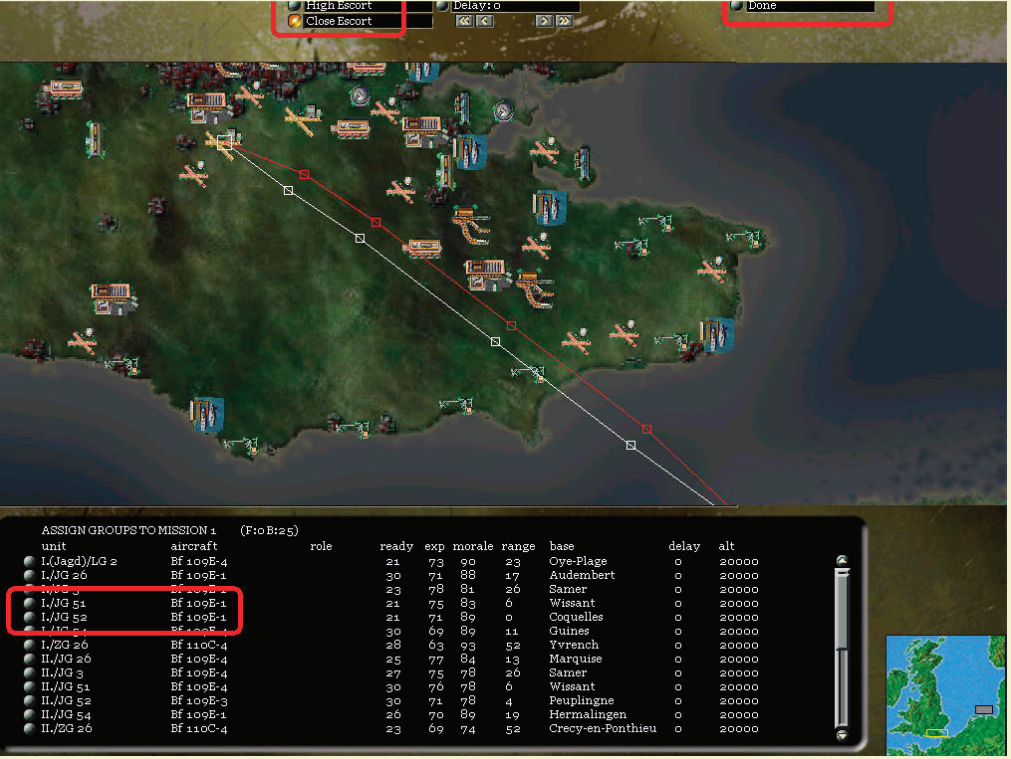Viewport: 1011px width, 759px height.
Task: Click the white waypoint square over the sea
Action: [631, 445]
